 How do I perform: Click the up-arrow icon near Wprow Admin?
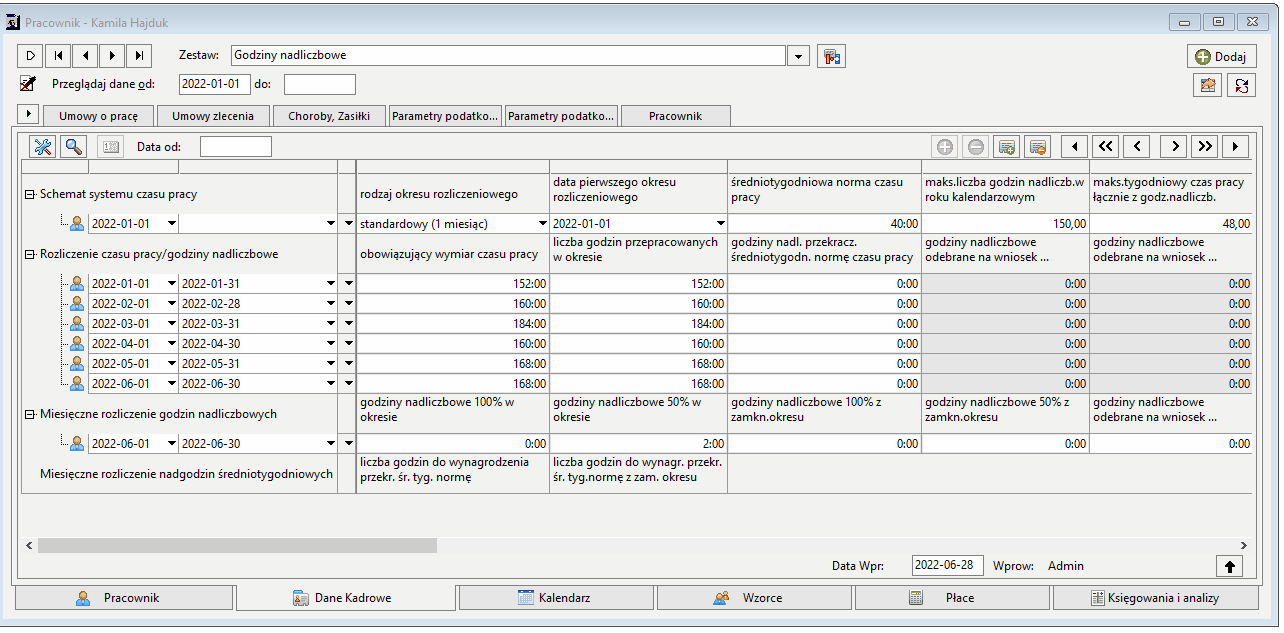1229,566
